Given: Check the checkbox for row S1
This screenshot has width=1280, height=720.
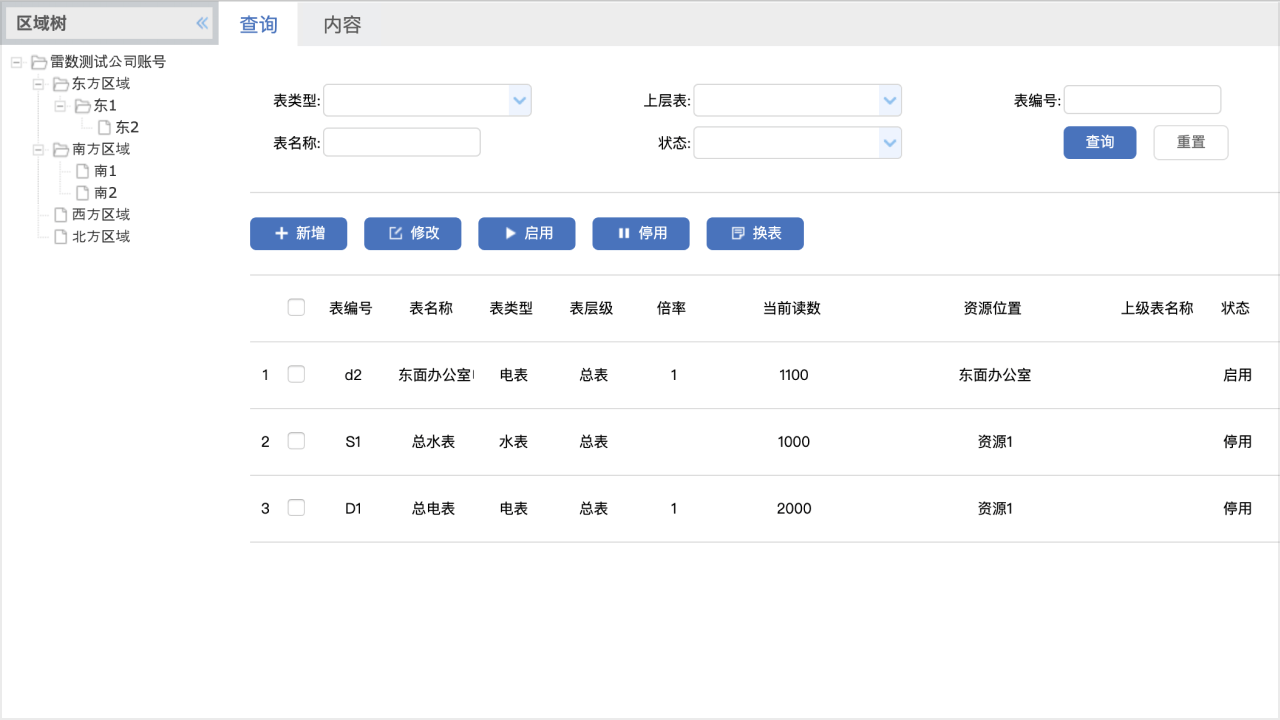Looking at the screenshot, I should [x=296, y=441].
